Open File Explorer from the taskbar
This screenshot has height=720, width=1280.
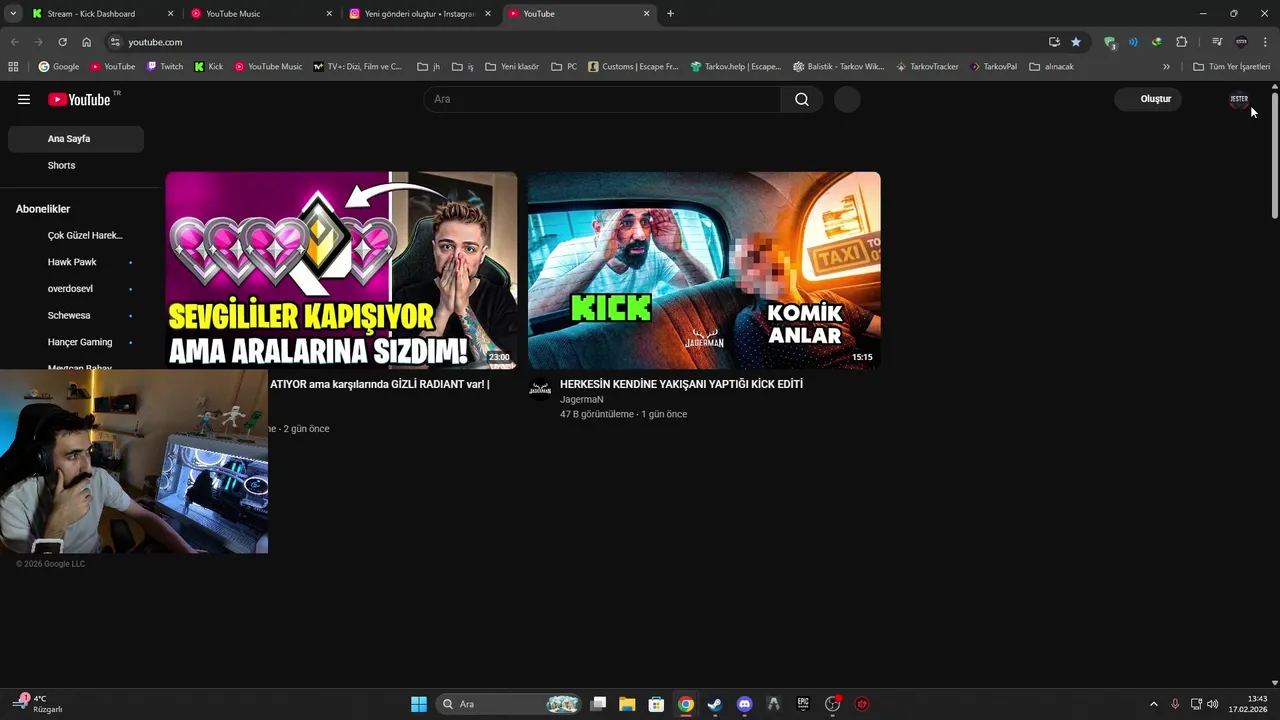click(627, 704)
